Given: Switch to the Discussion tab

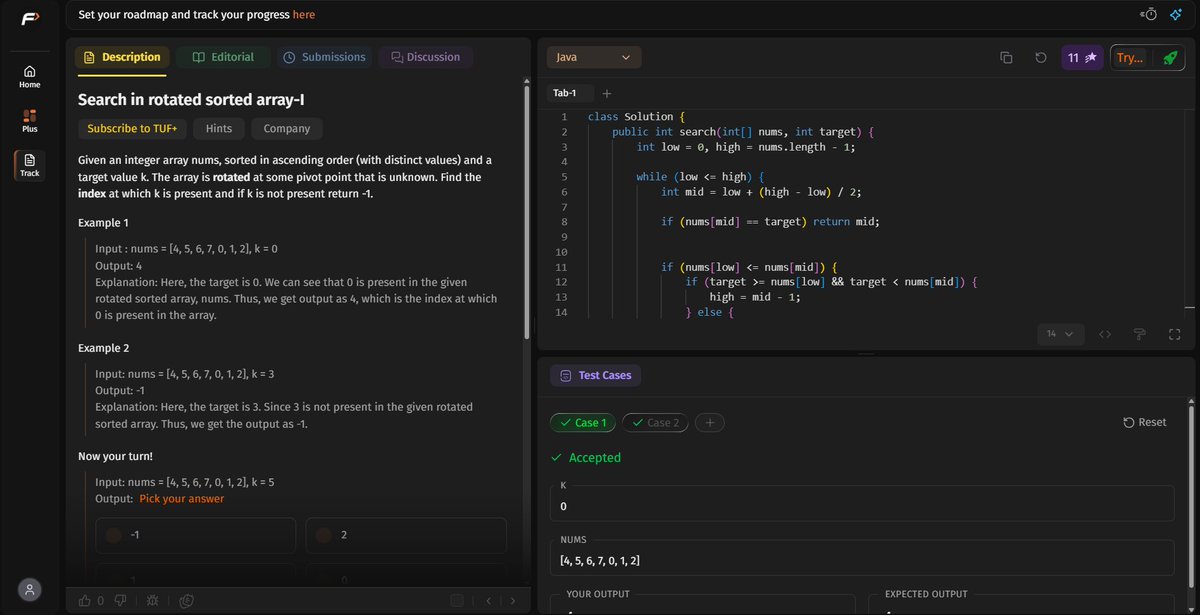Looking at the screenshot, I should click(x=425, y=57).
